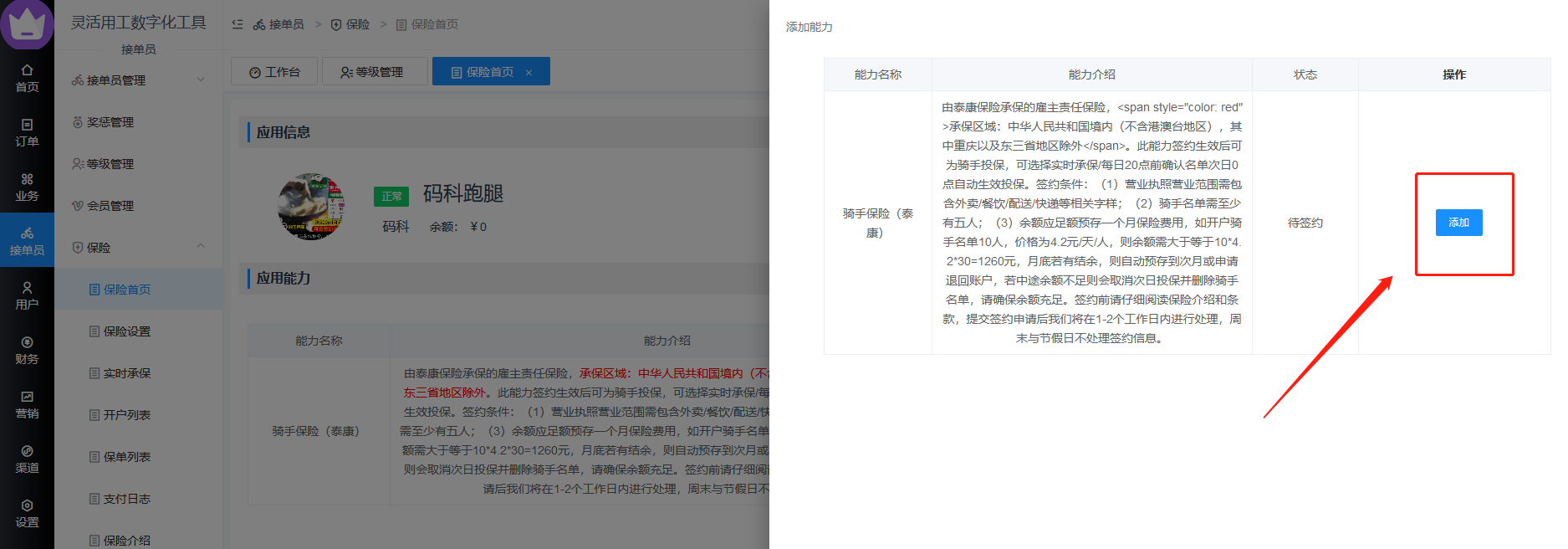Image resolution: width=1568 pixels, height=549 pixels.
Task: Click the 码科跑腿 app avatar image
Action: click(312, 207)
